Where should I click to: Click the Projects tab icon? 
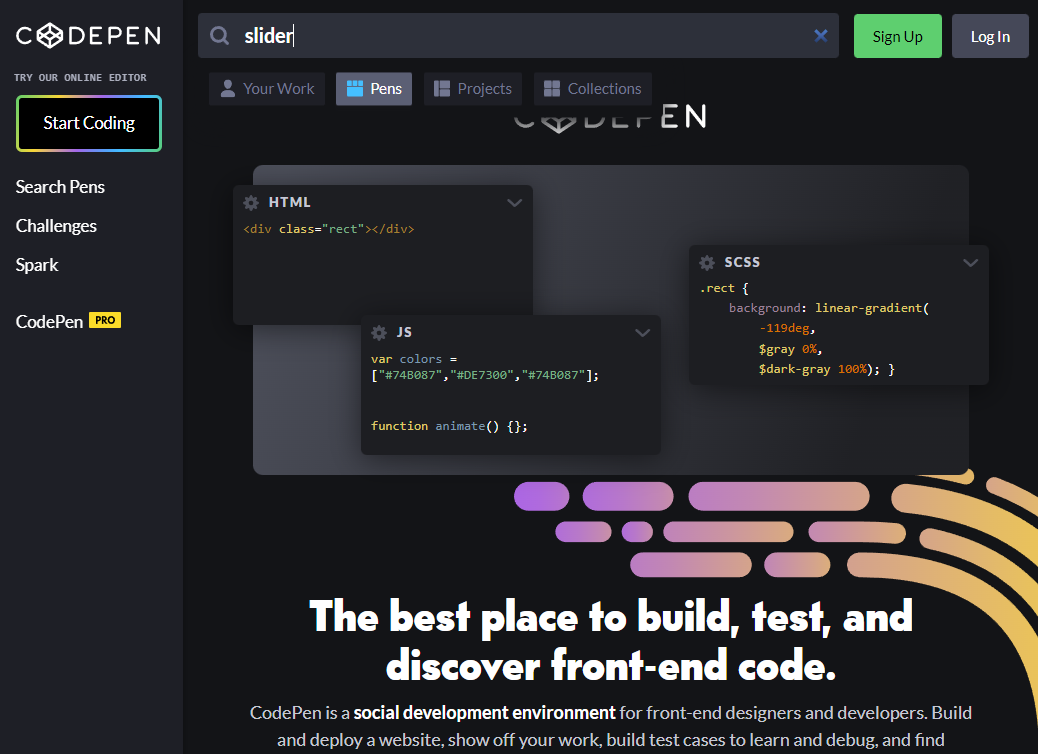442,89
